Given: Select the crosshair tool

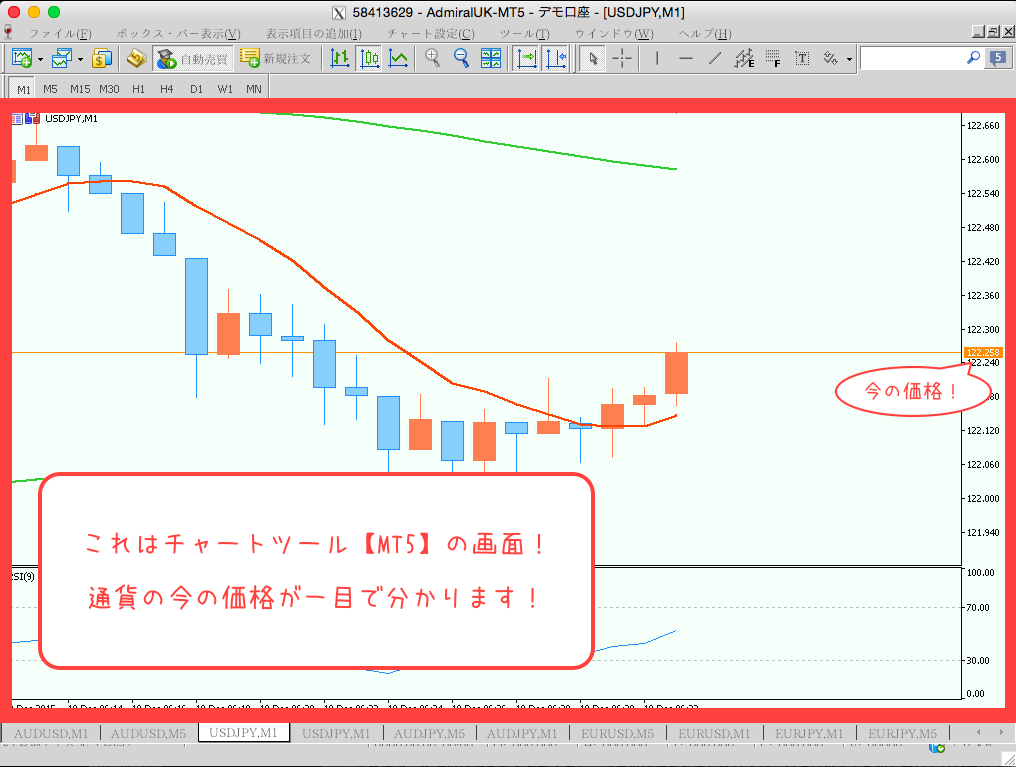Looking at the screenshot, I should click(623, 58).
